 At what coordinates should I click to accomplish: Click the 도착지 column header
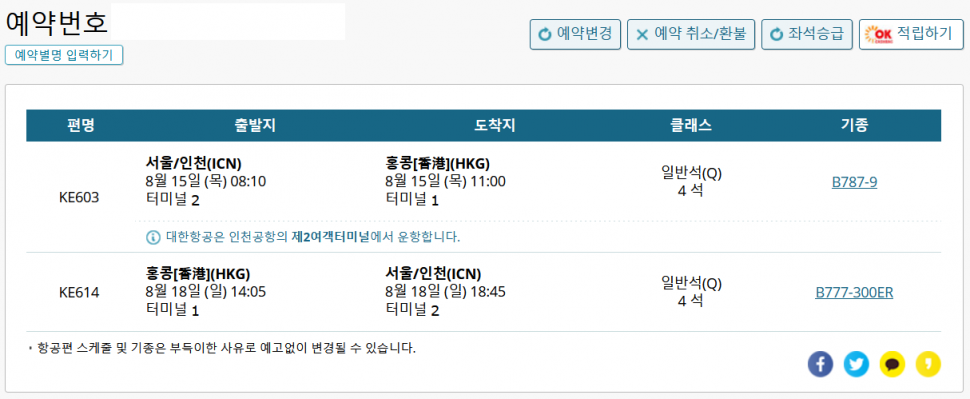click(x=495, y=126)
